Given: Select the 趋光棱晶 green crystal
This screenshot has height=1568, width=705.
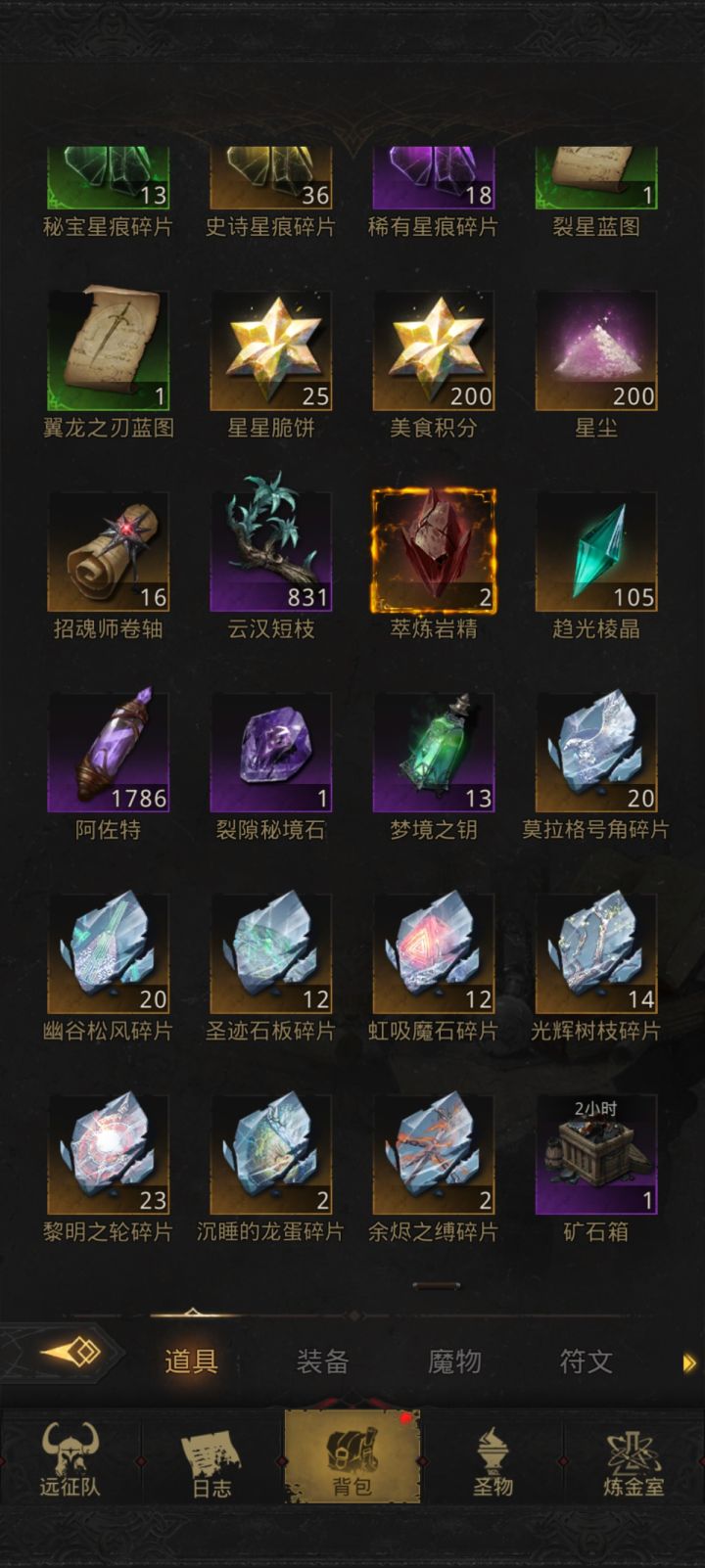Looking at the screenshot, I should 596,552.
